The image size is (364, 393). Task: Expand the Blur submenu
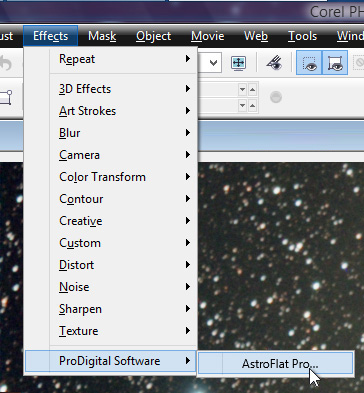(x=111, y=133)
